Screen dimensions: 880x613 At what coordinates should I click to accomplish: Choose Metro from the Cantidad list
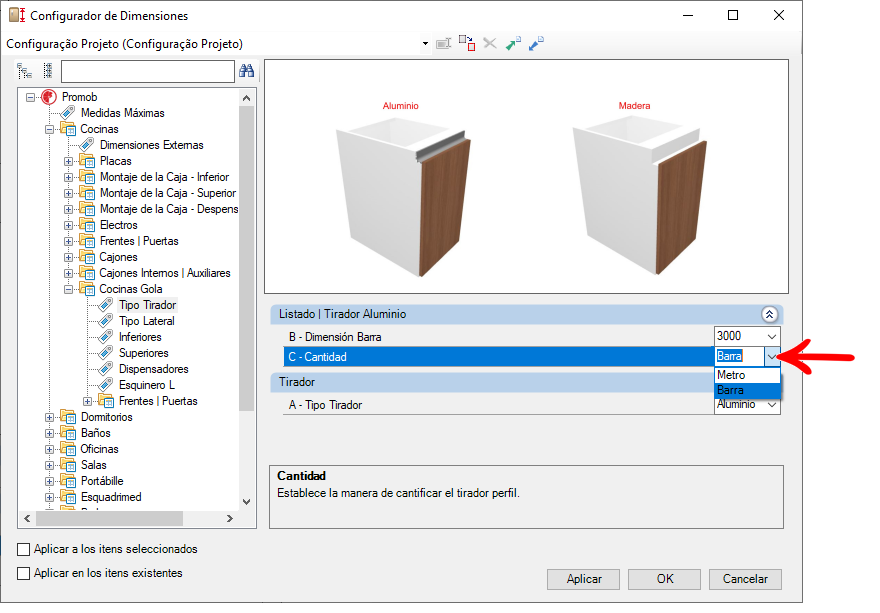[x=732, y=375]
